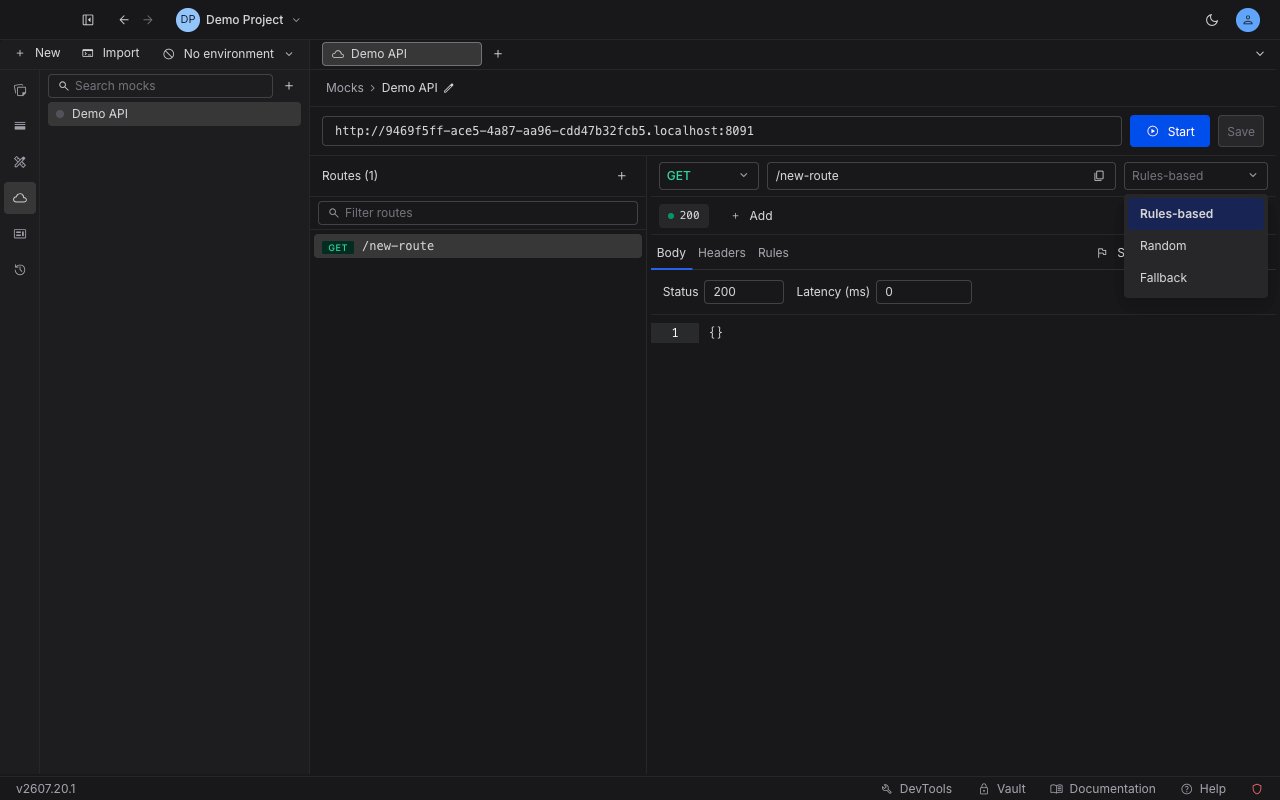Screen dimensions: 1280x800
Task: Open the No environment selector
Action: pos(228,54)
